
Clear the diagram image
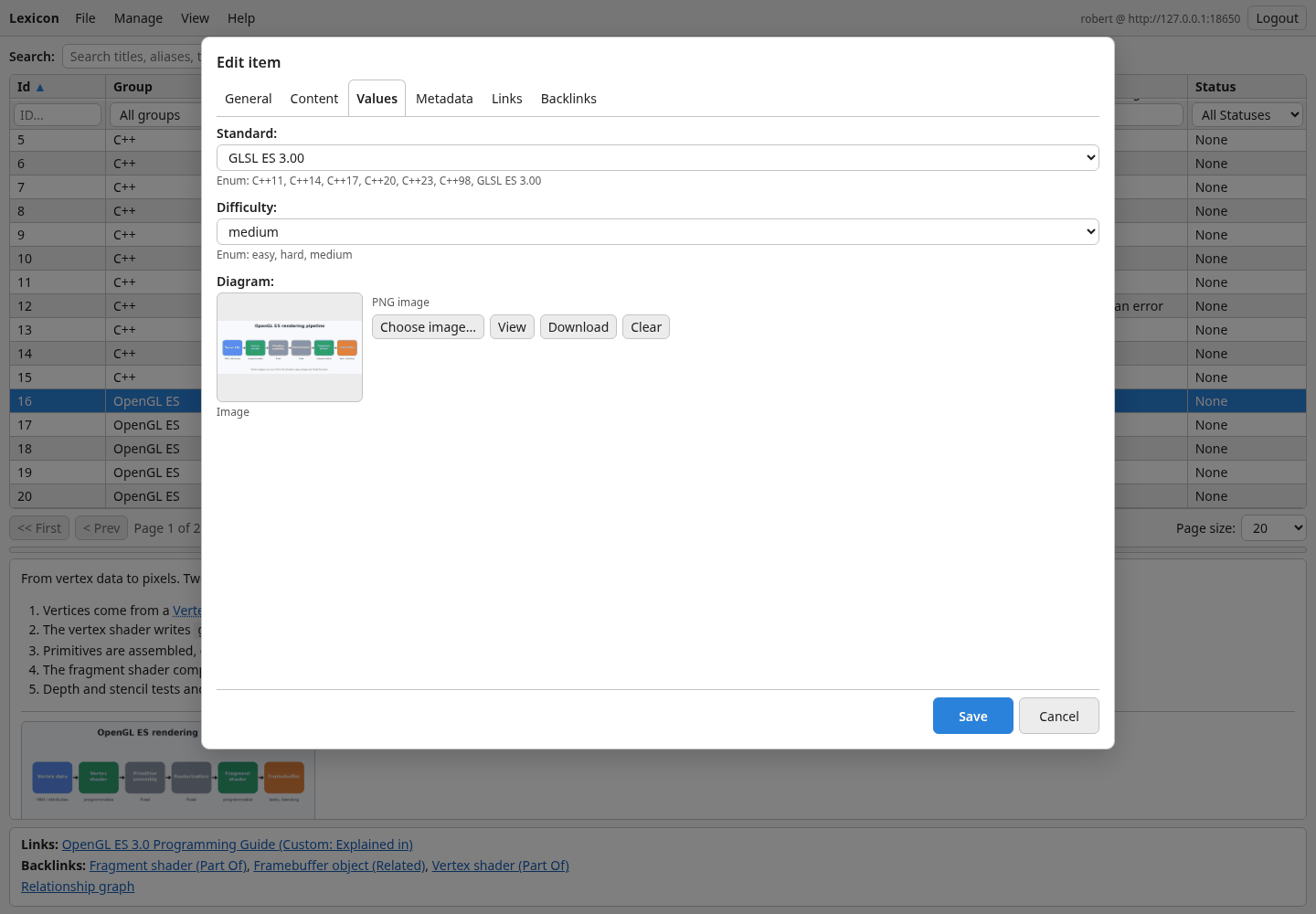point(646,327)
